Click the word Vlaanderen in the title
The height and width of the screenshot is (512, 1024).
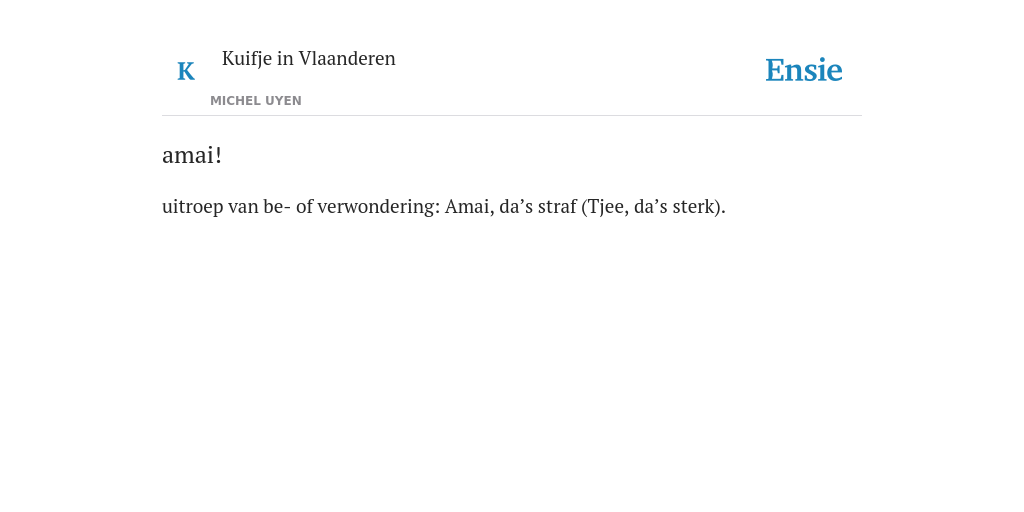(347, 58)
